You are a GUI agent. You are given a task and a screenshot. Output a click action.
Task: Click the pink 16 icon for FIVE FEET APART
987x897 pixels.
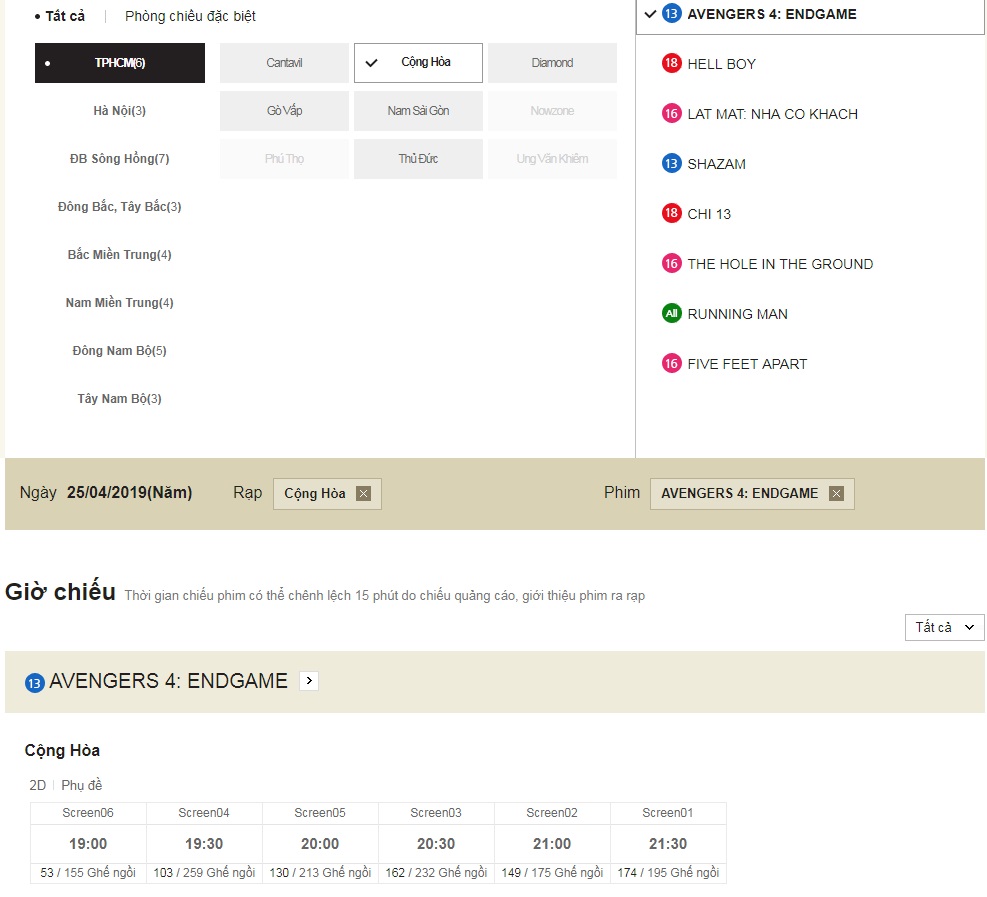[671, 364]
